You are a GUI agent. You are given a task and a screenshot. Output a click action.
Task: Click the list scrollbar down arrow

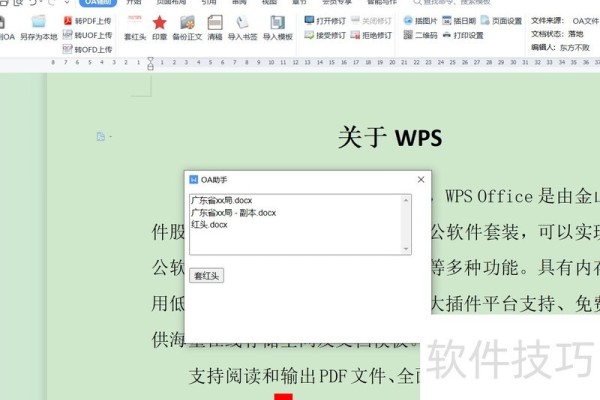pyautogui.click(x=406, y=249)
